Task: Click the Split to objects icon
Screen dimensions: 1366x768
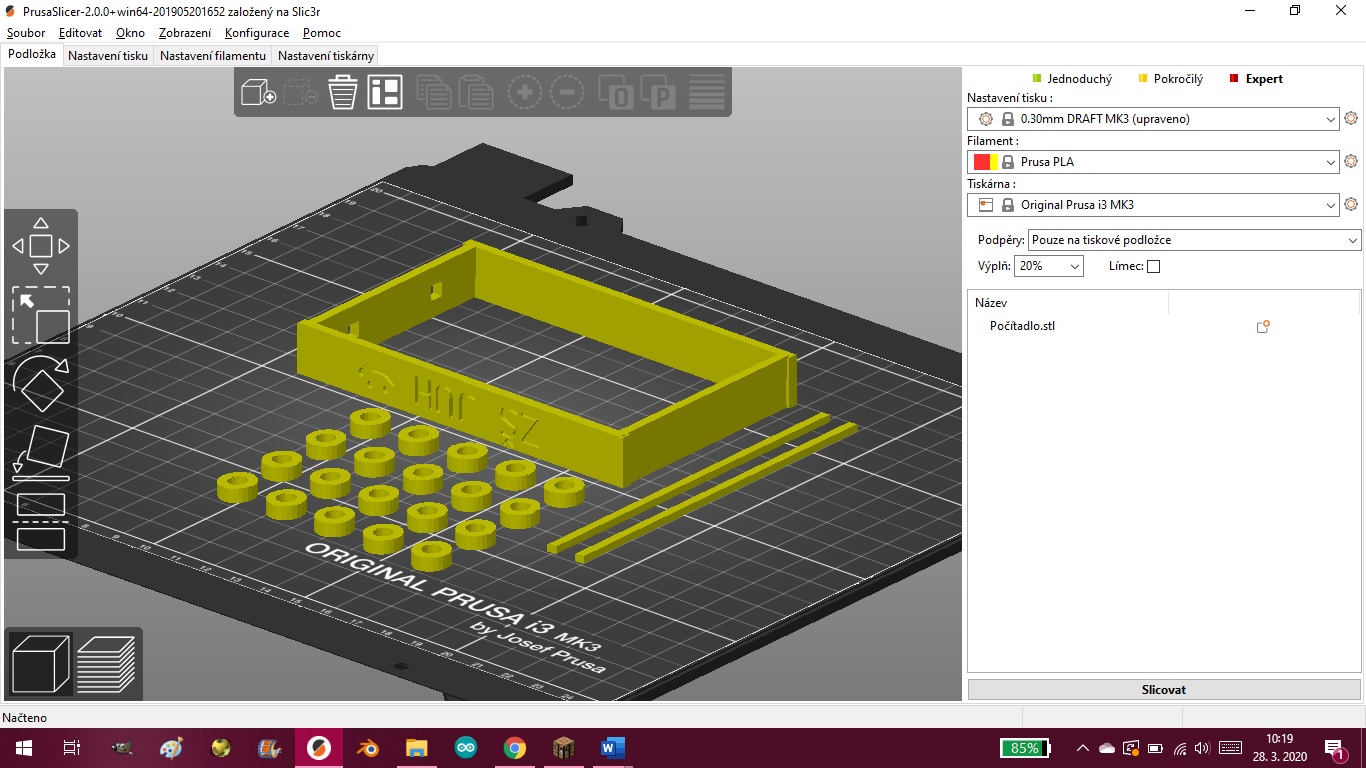Action: 616,92
